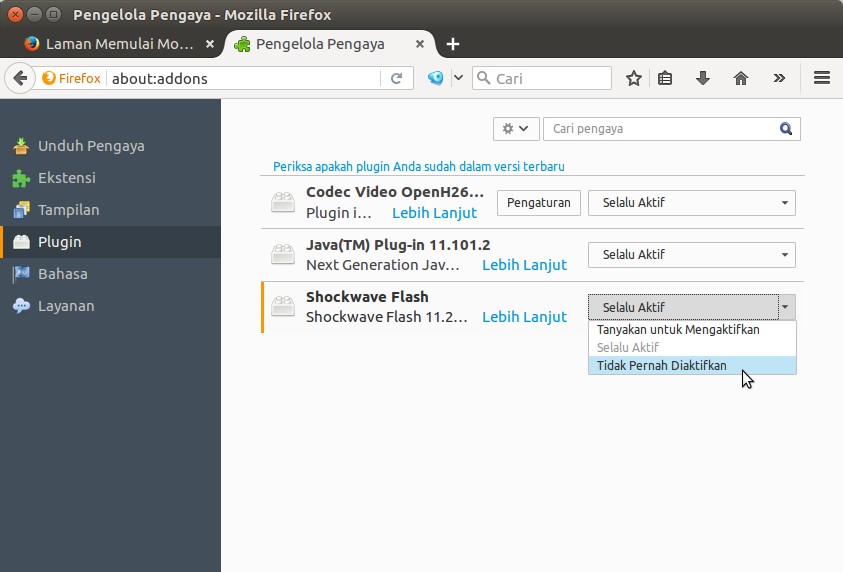This screenshot has width=843, height=572.
Task: Open Lebih Lanjut link for OpenH264 codec
Action: pos(434,213)
